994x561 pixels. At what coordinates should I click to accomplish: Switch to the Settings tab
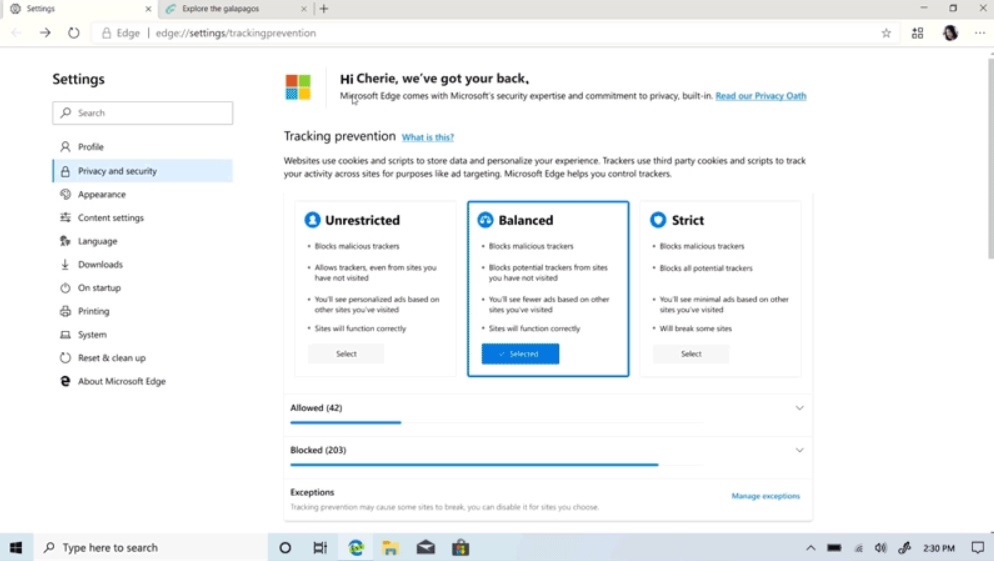(81, 9)
